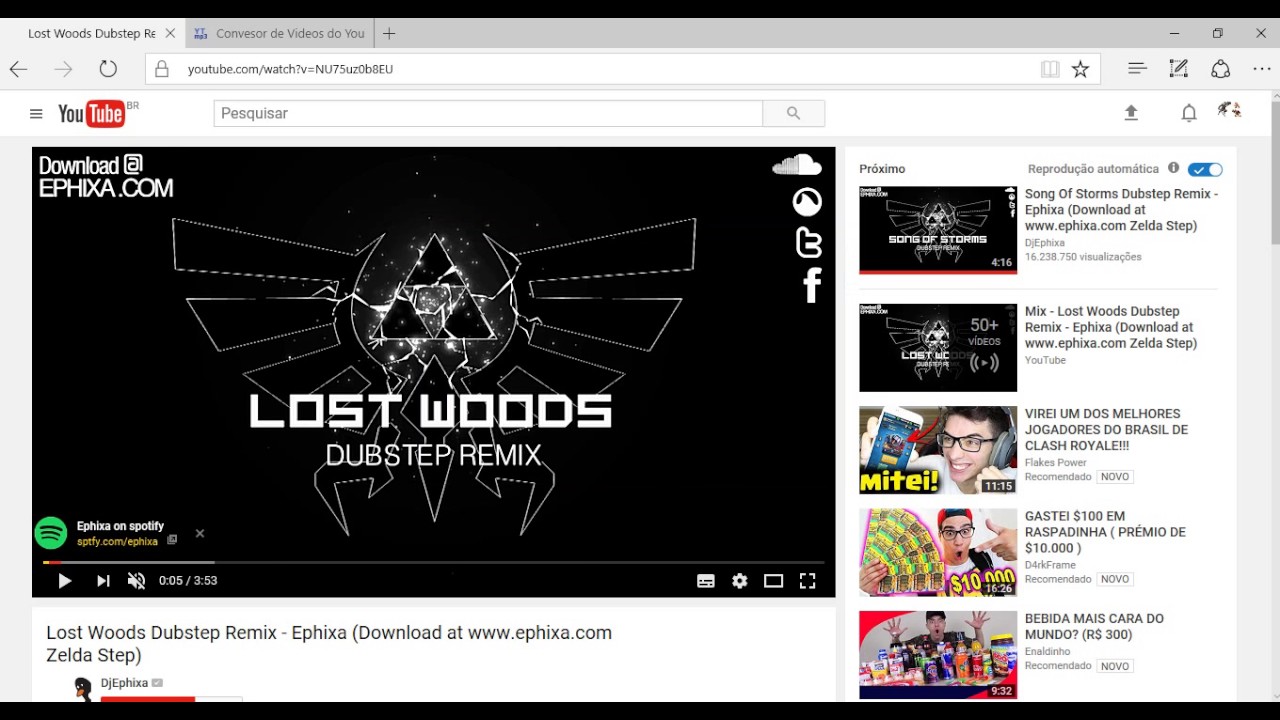Screen dimensions: 1280x720
Task: Open the YouTube hamburger guide menu
Action: tap(36, 114)
